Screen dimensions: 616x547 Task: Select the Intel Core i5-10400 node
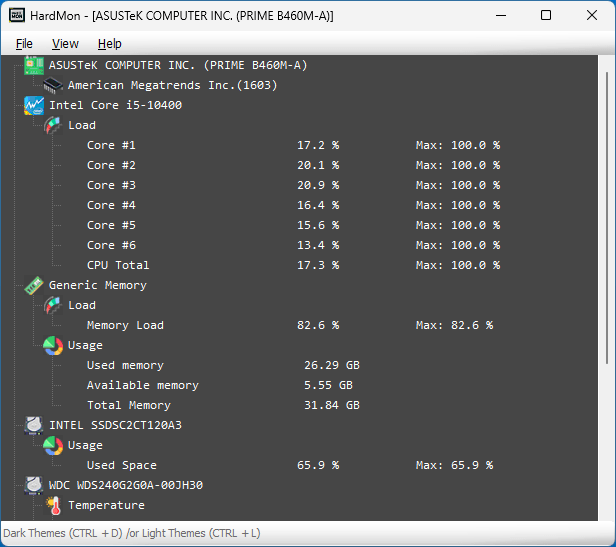(116, 105)
